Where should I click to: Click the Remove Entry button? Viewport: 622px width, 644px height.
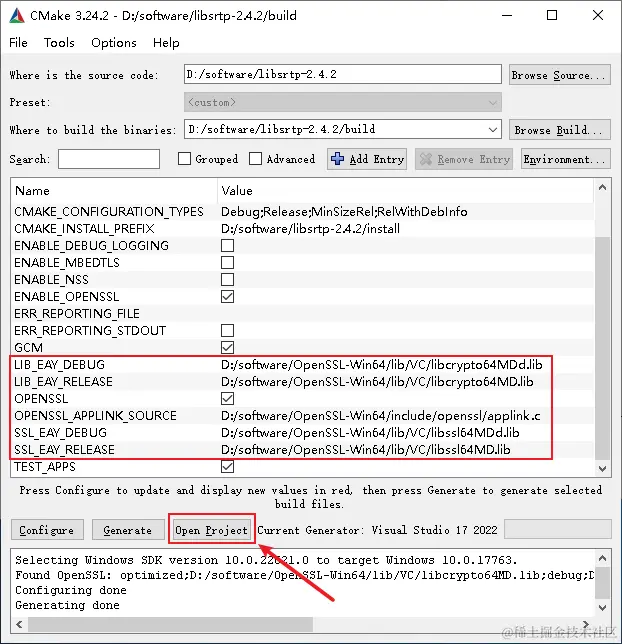(x=464, y=159)
